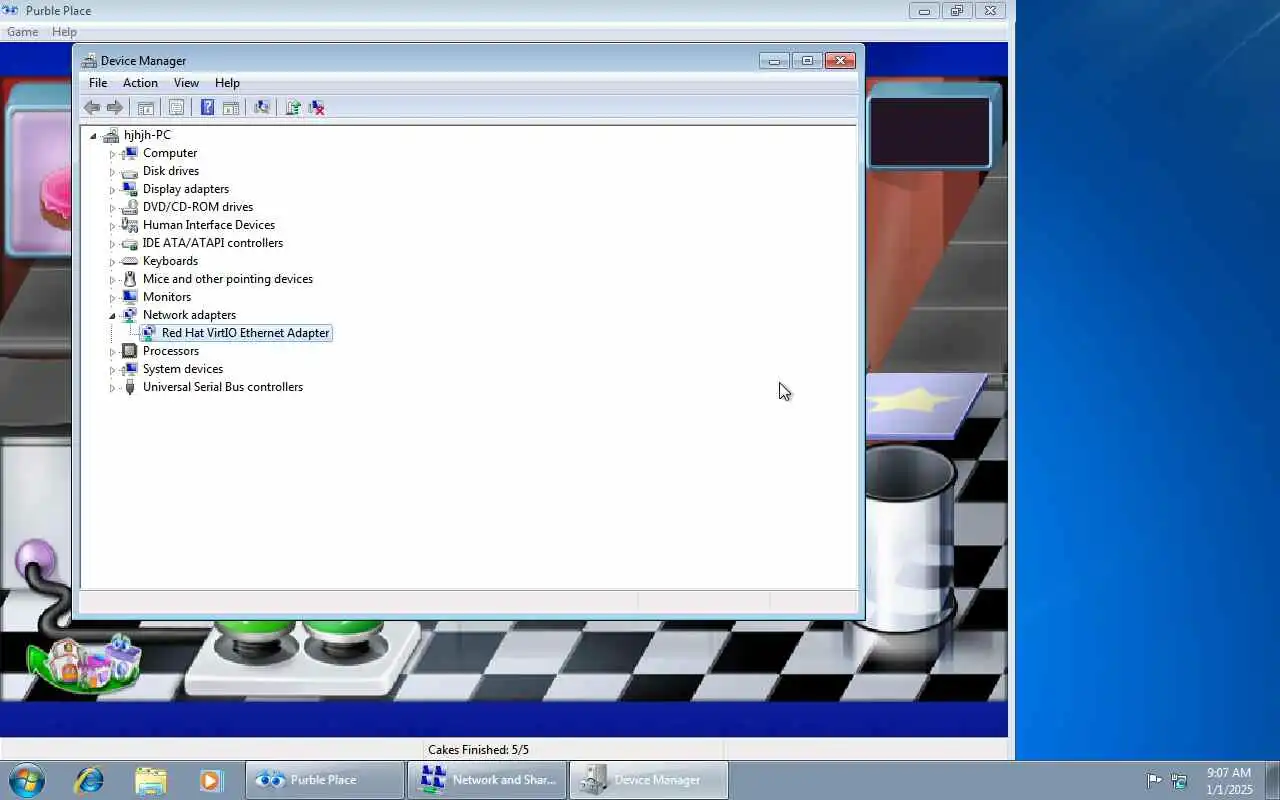Image resolution: width=1280 pixels, height=800 pixels.
Task: Click the Forward arrow in Device Manager toolbar
Action: (115, 107)
